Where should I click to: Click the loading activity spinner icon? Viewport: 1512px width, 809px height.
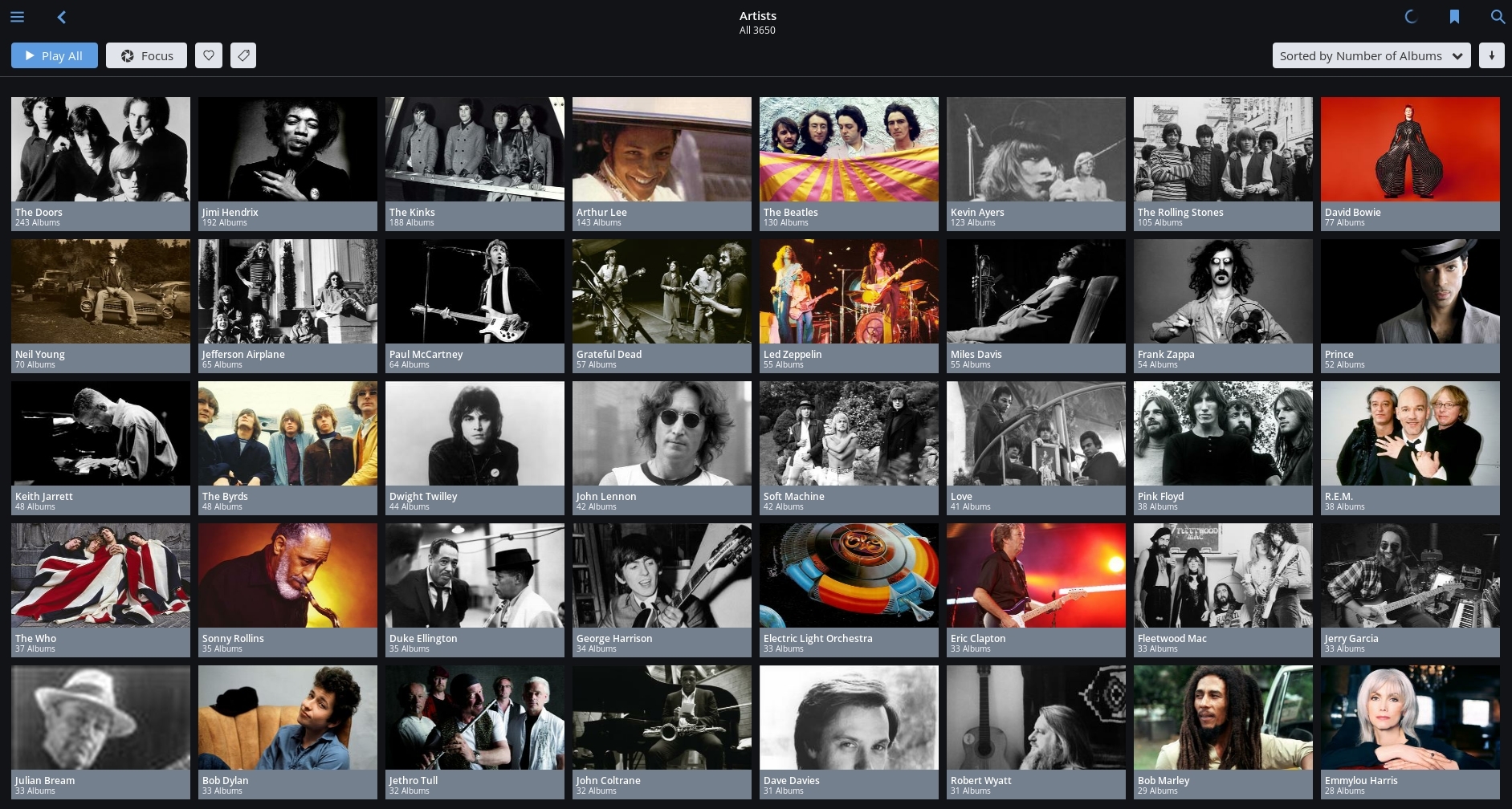click(1411, 16)
